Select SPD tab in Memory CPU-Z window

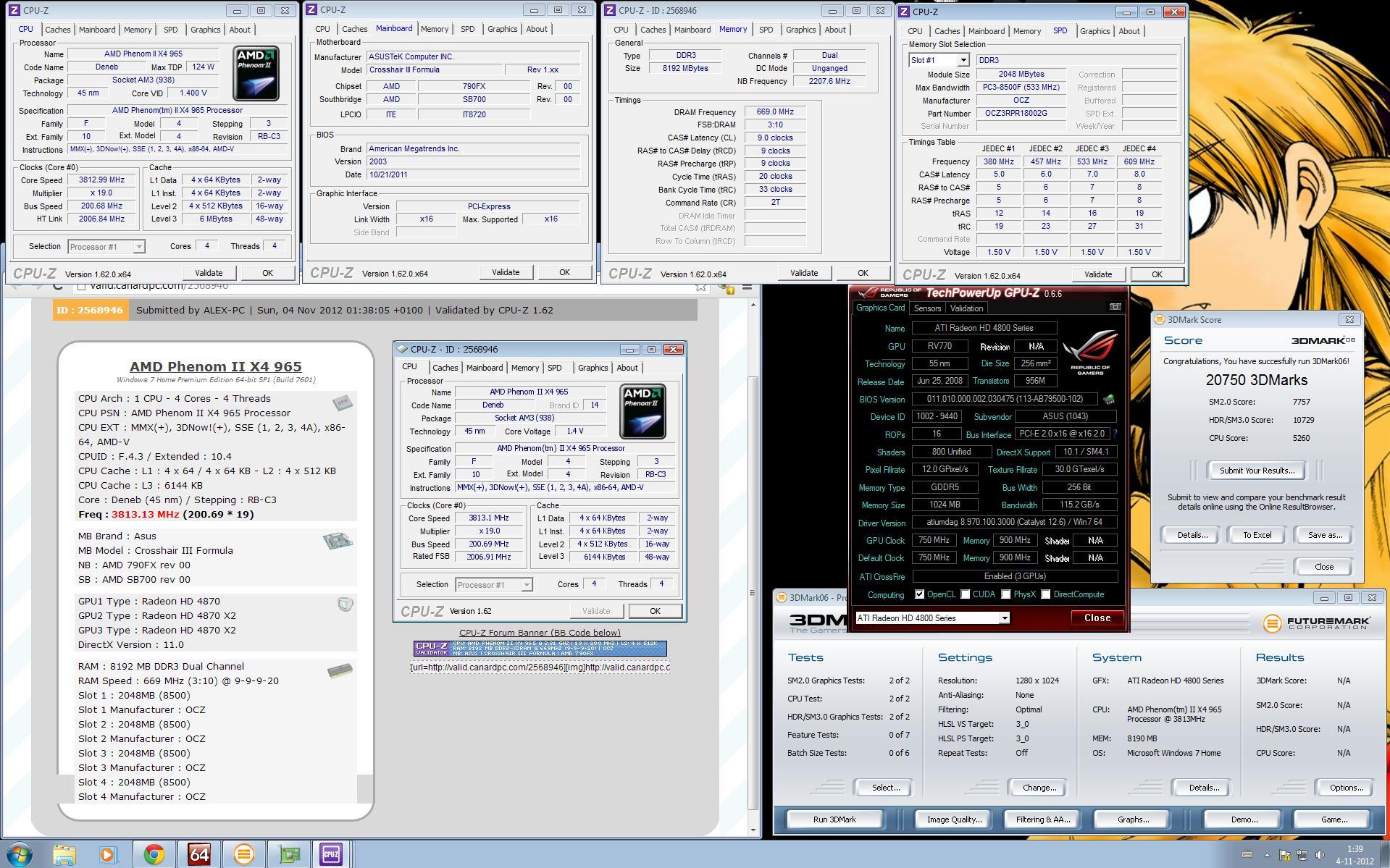click(766, 30)
